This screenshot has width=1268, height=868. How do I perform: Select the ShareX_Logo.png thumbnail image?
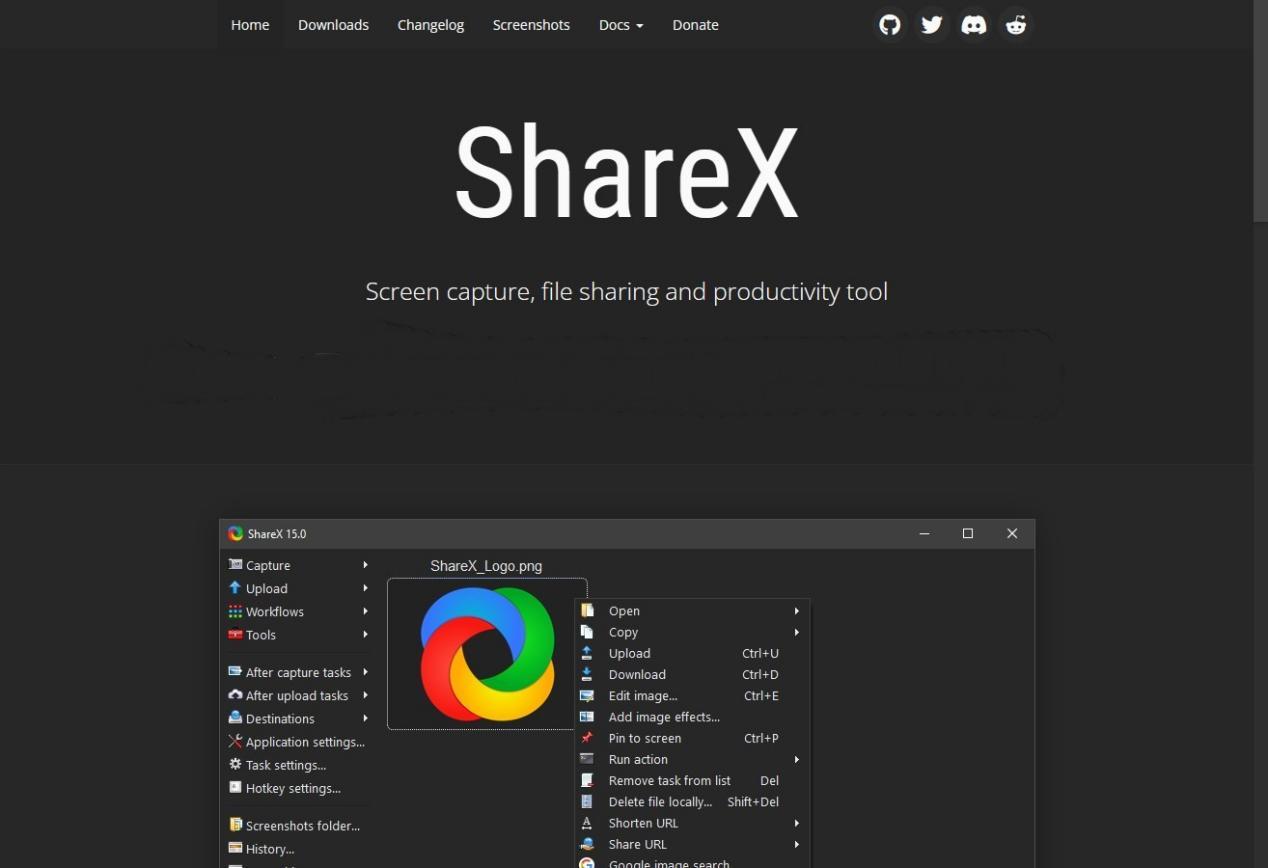(487, 654)
